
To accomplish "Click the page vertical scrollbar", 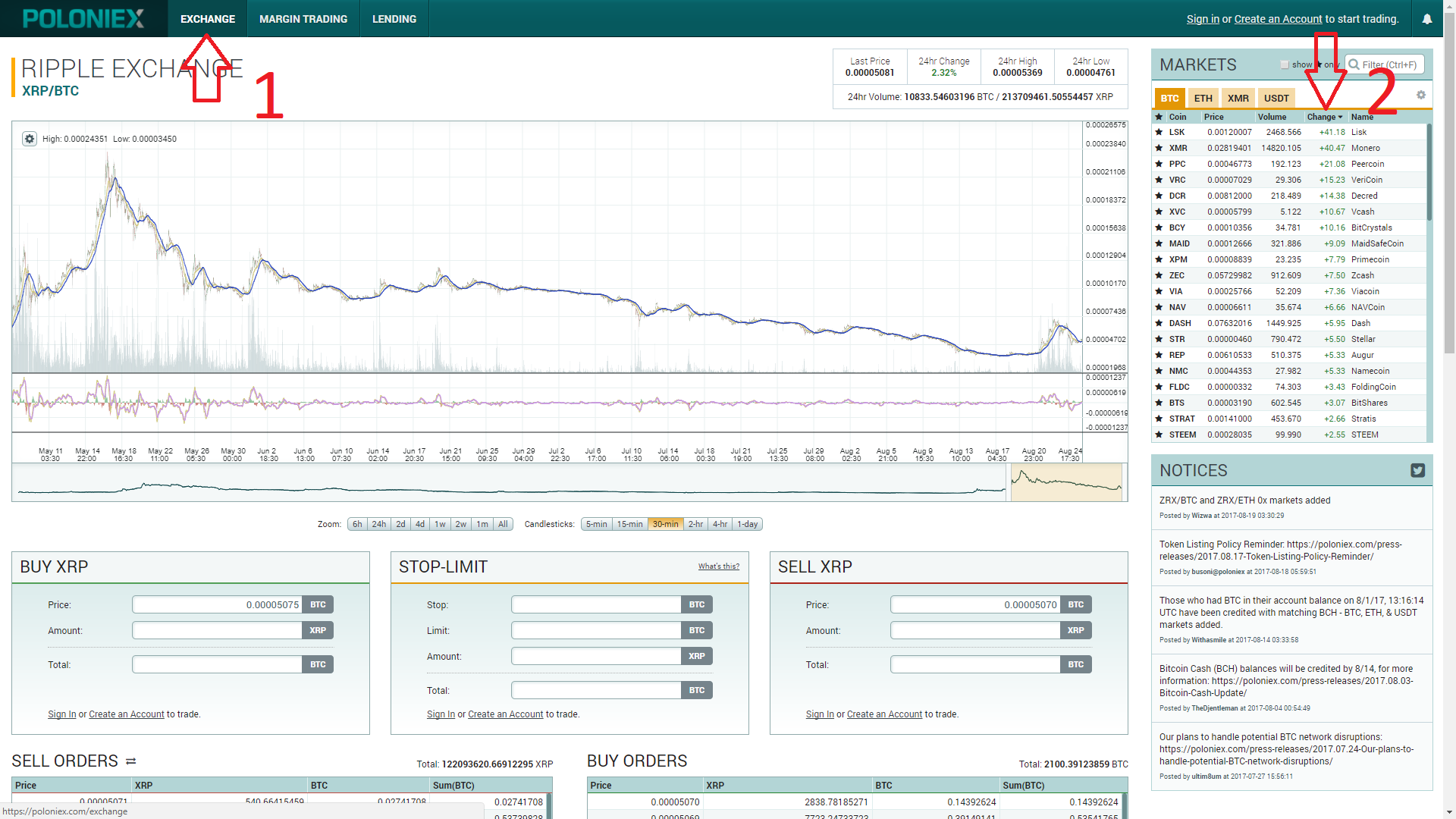I will point(1449,182).
